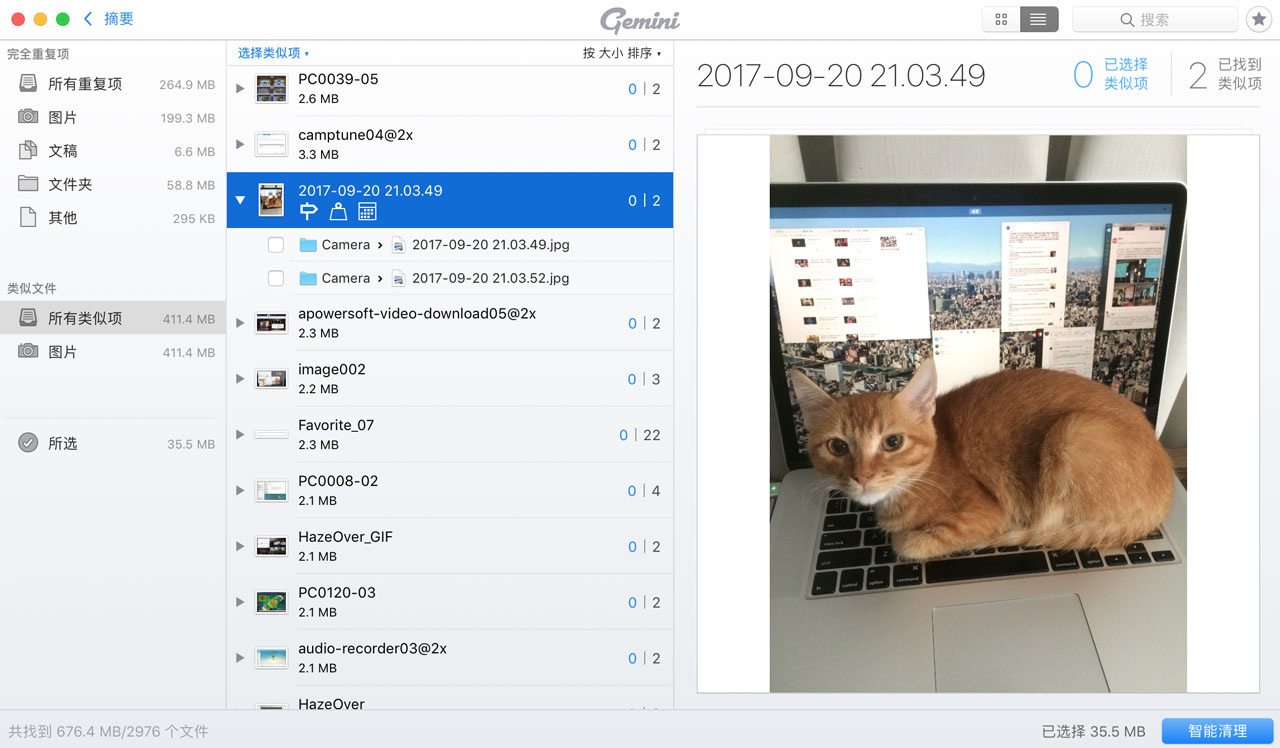Image resolution: width=1280 pixels, height=748 pixels.
Task: Switch to list view layout
Action: (1039, 19)
